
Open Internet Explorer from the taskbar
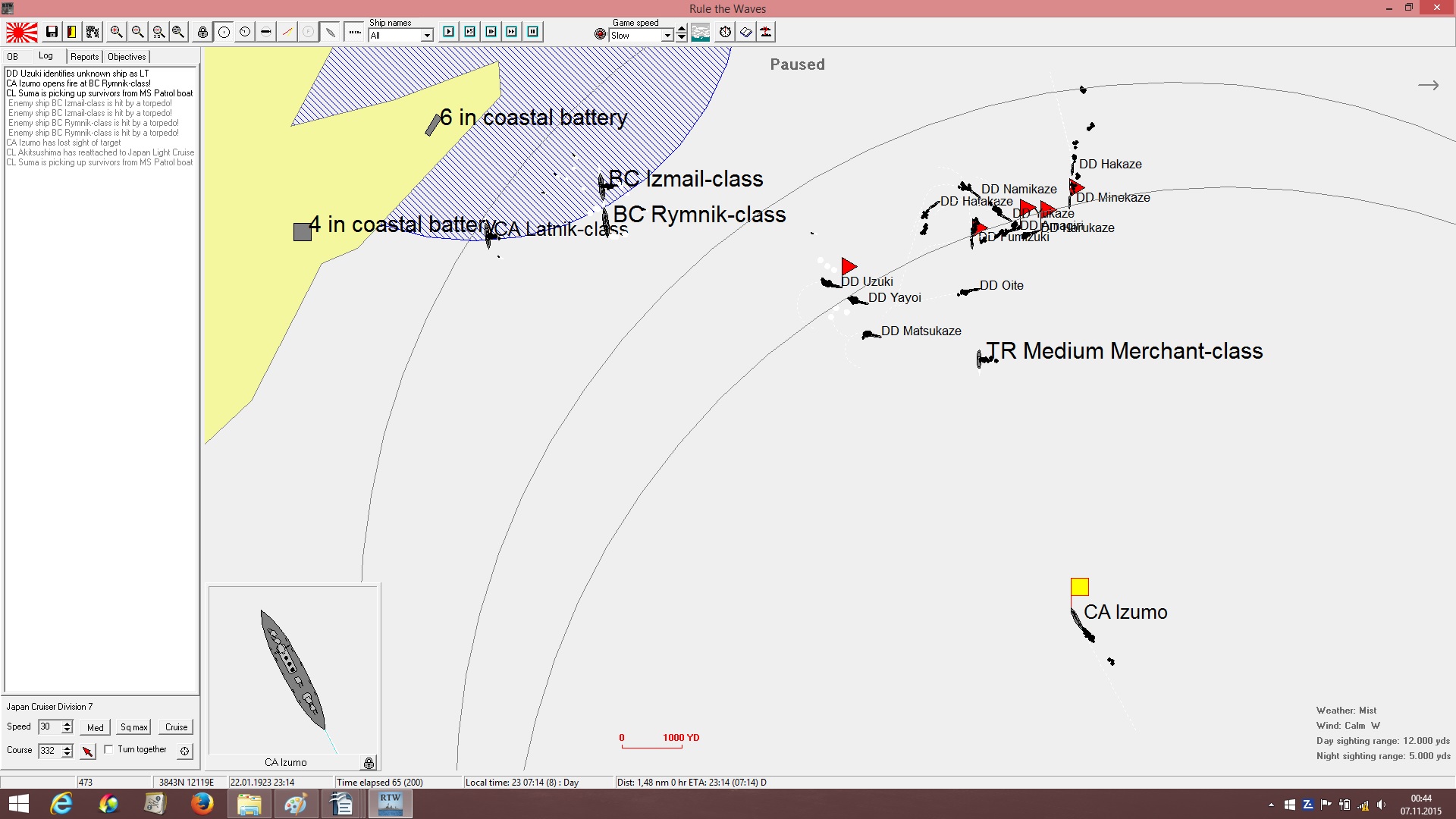[x=61, y=804]
